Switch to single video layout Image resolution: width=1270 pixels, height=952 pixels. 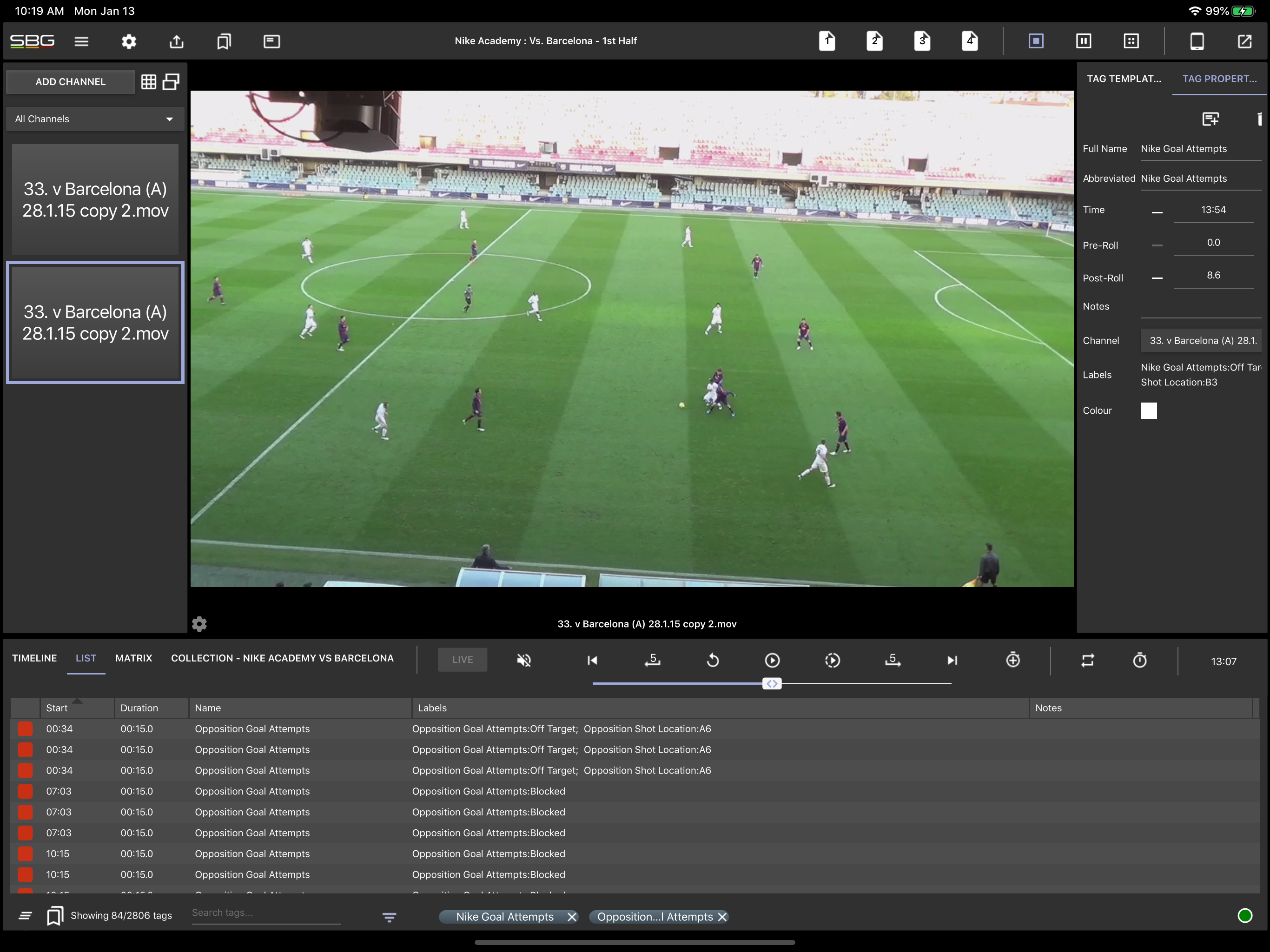[x=1036, y=41]
